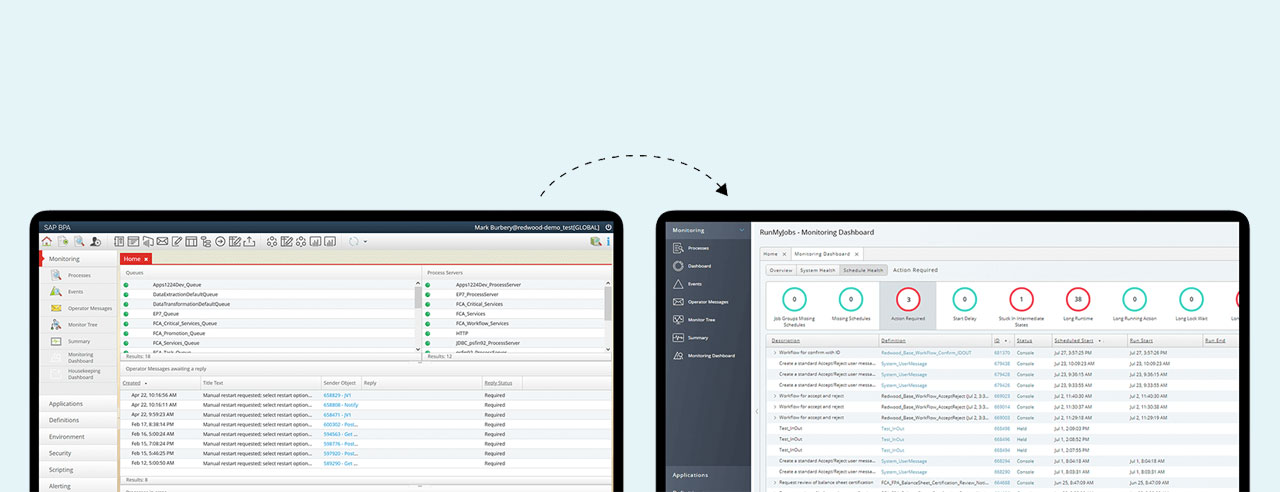The image size is (1280, 492).
Task: Select the Action Required circle showing 3
Action: pos(907,298)
